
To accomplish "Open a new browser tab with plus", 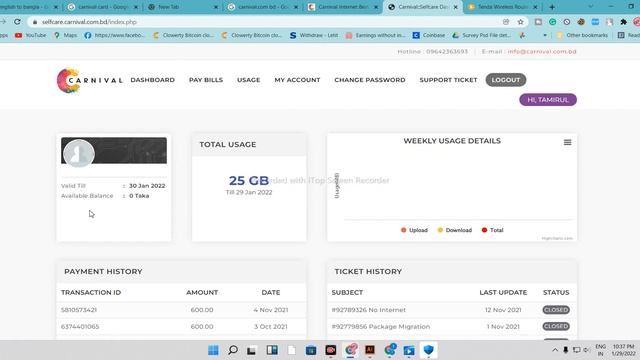I will (x=552, y=7).
